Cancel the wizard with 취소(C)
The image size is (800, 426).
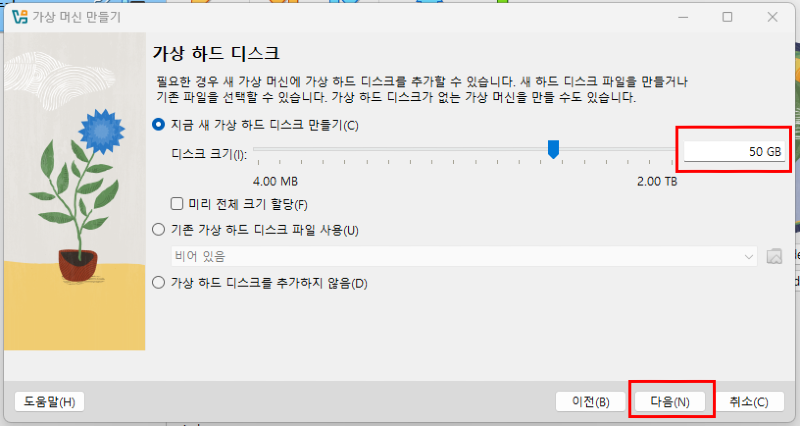tap(748, 402)
